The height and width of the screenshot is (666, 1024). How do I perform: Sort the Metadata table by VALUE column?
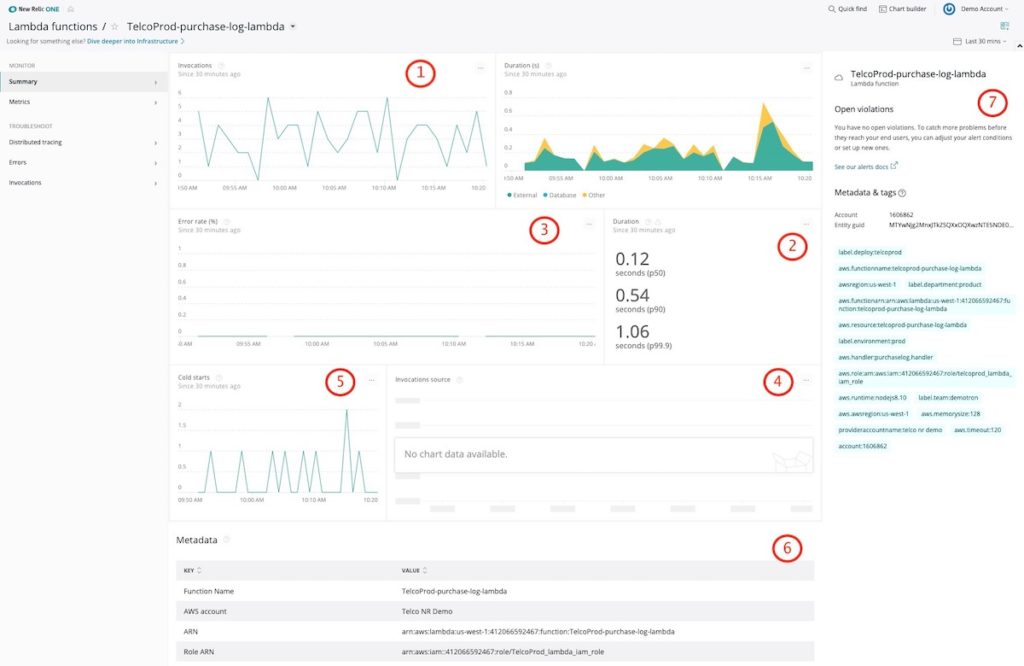pyautogui.click(x=414, y=571)
